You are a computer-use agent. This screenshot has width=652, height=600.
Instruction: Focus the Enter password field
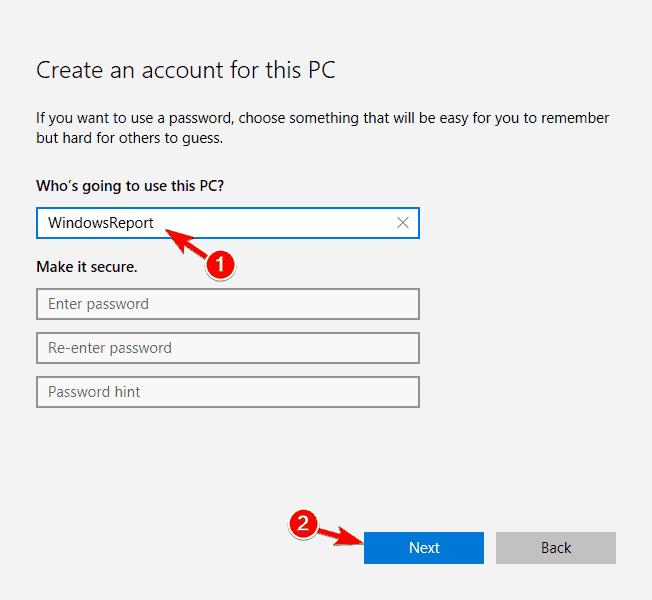(x=227, y=304)
